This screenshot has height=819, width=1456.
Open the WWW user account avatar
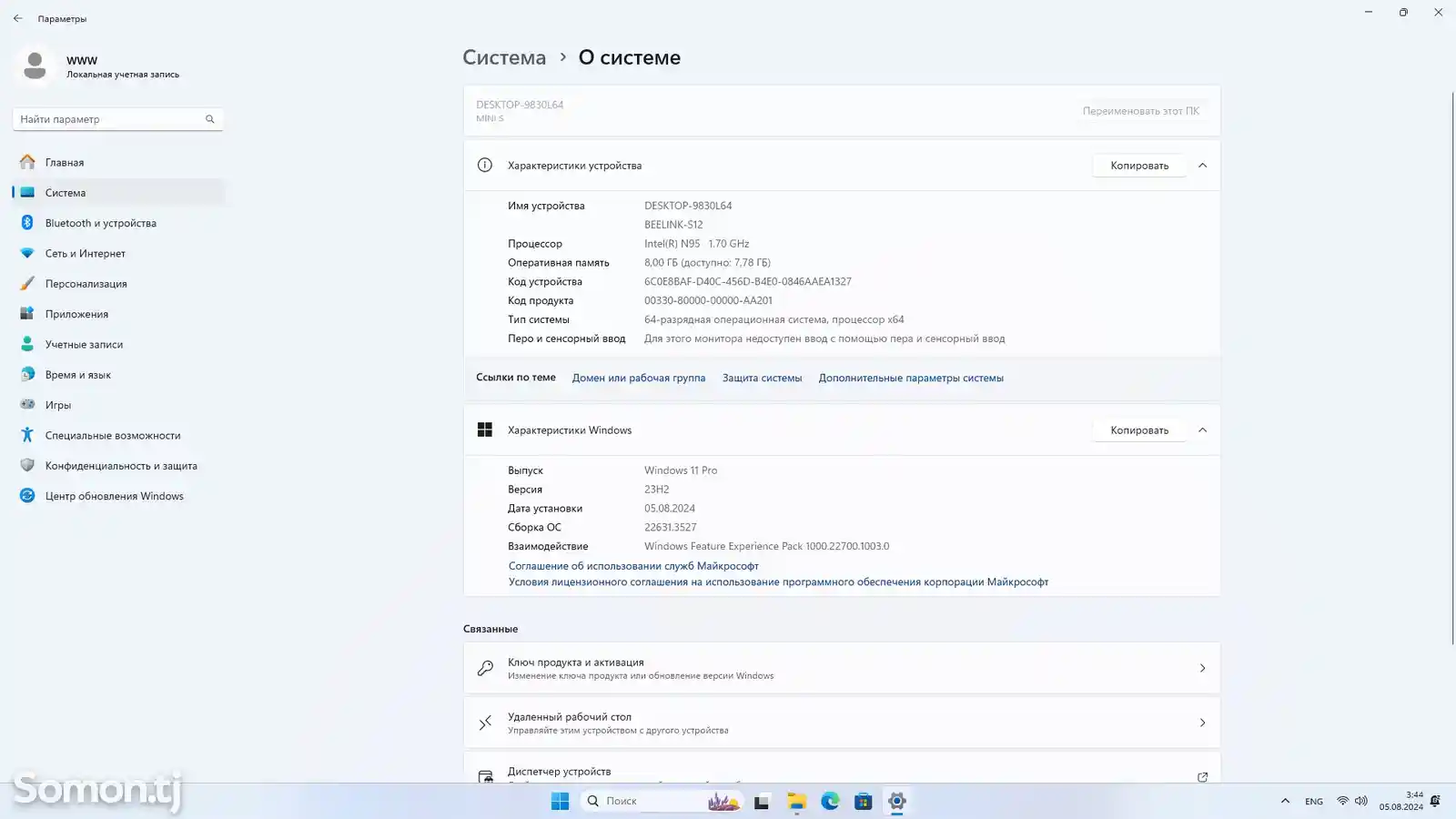(x=35, y=66)
